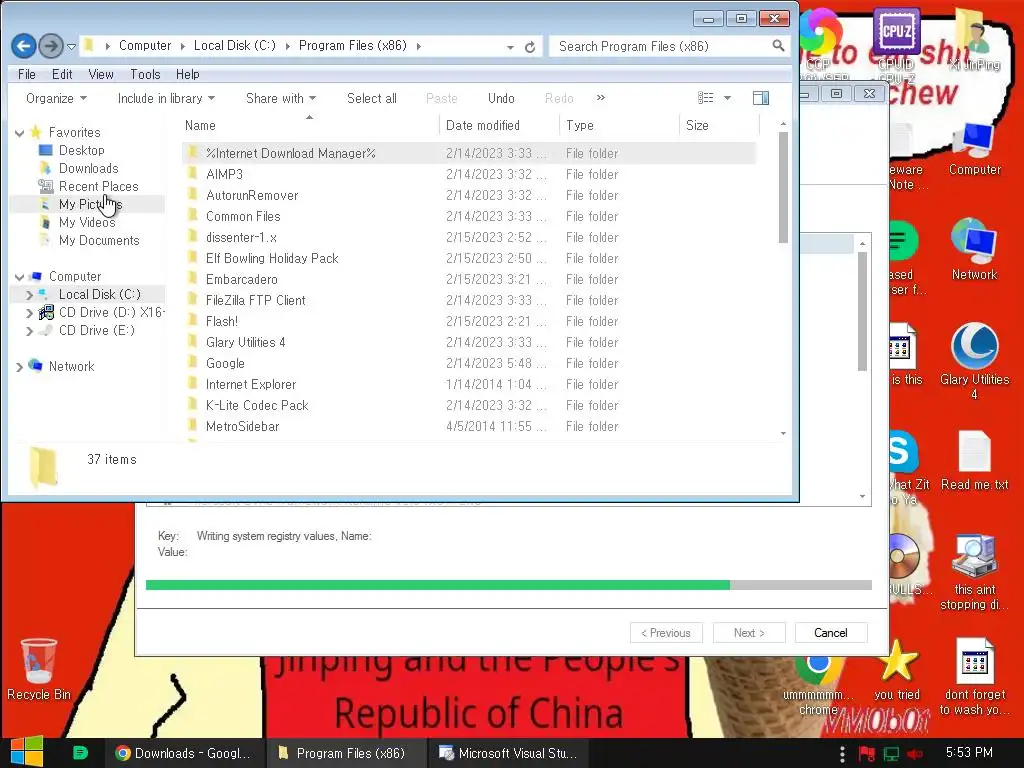Viewport: 1024px width, 768px height.
Task: Open the Recycle Bin desktop icon
Action: click(x=39, y=669)
